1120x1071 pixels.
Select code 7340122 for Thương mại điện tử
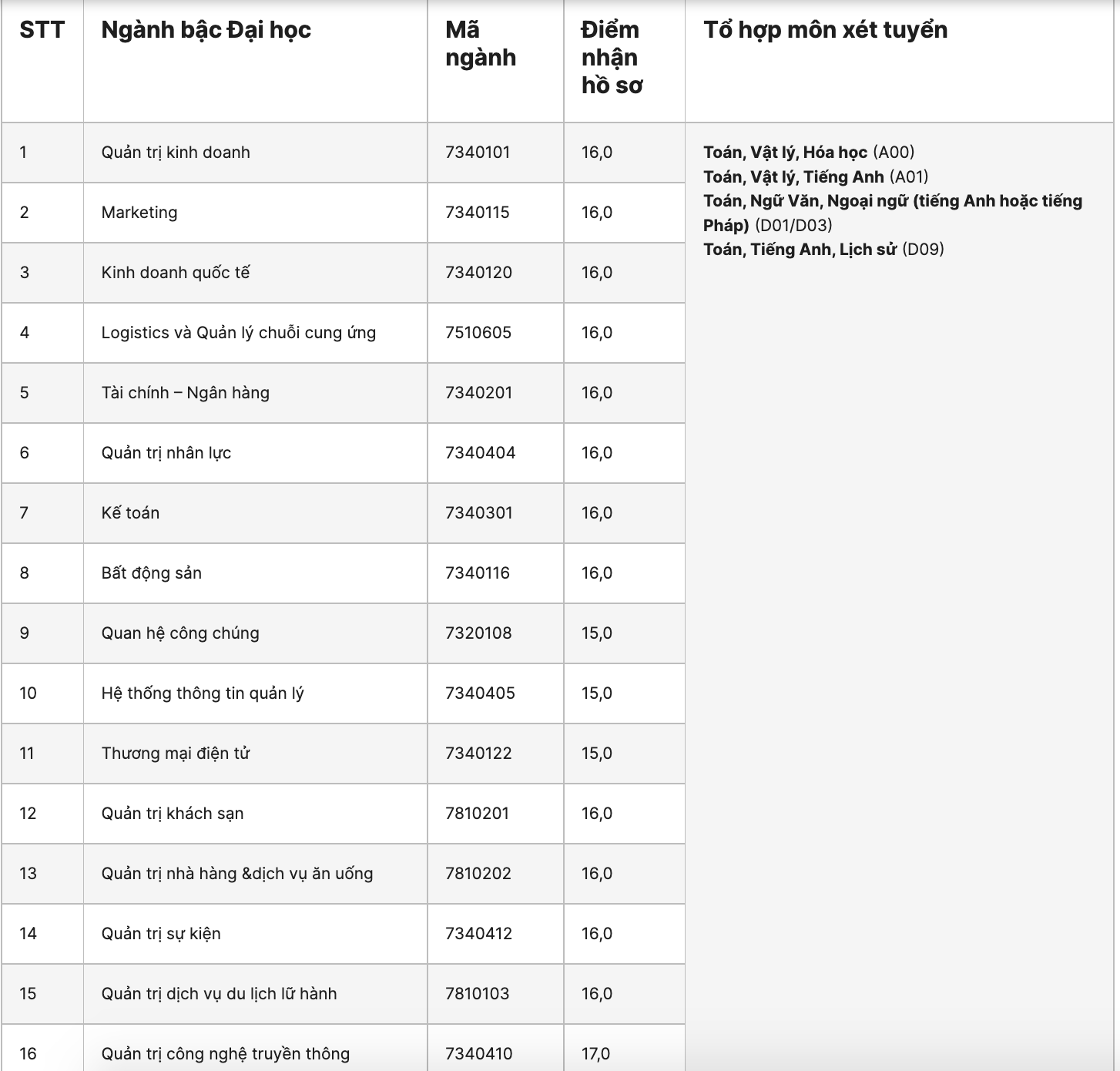point(478,754)
